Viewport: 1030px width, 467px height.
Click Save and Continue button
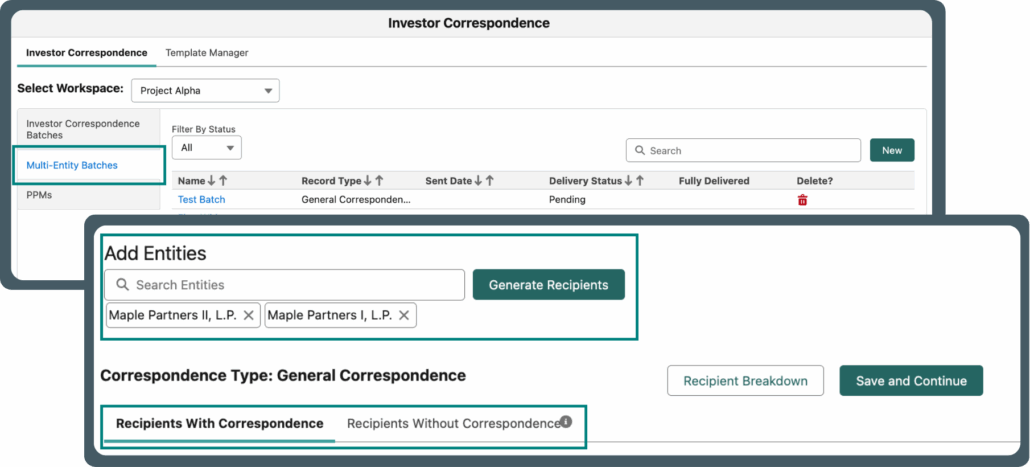point(911,381)
